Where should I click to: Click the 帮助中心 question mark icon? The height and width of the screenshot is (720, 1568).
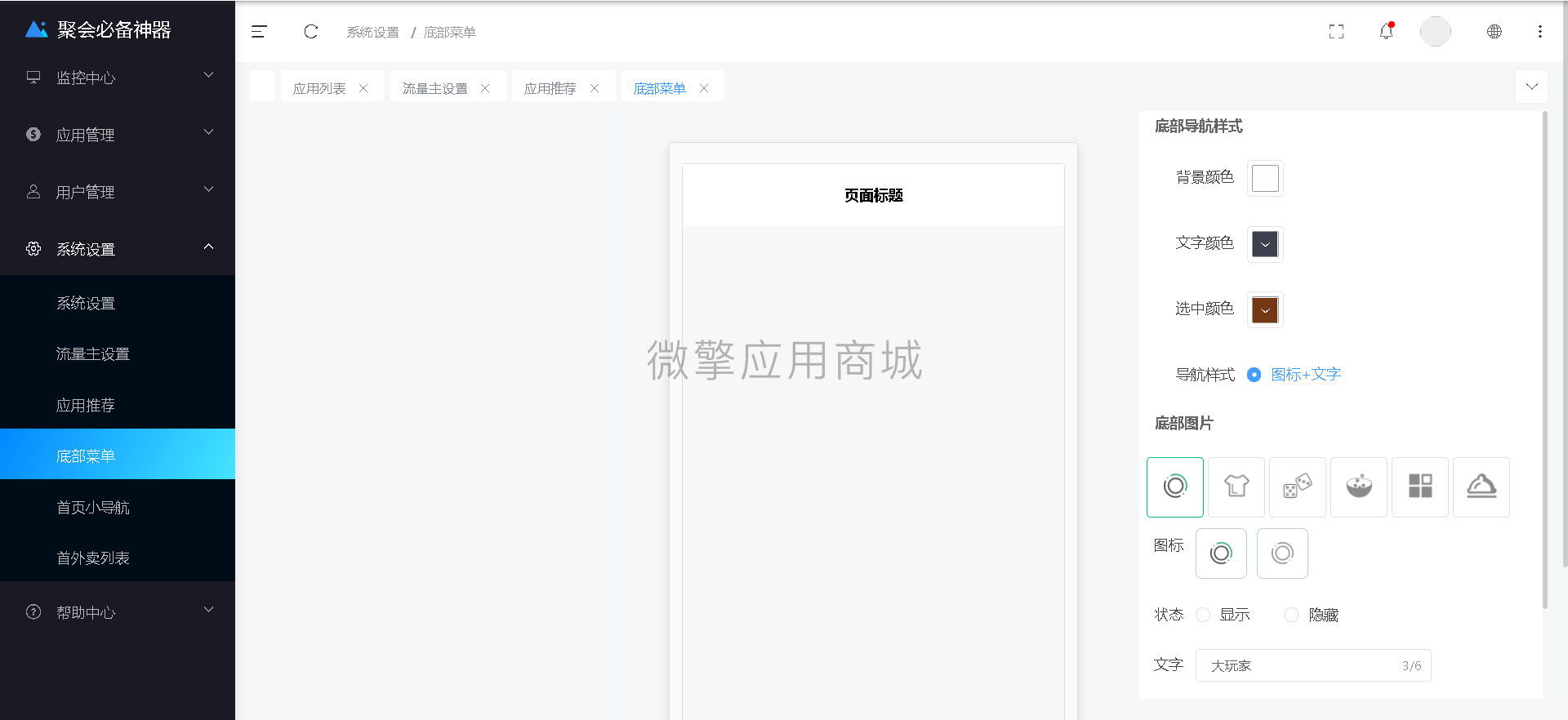(x=33, y=611)
